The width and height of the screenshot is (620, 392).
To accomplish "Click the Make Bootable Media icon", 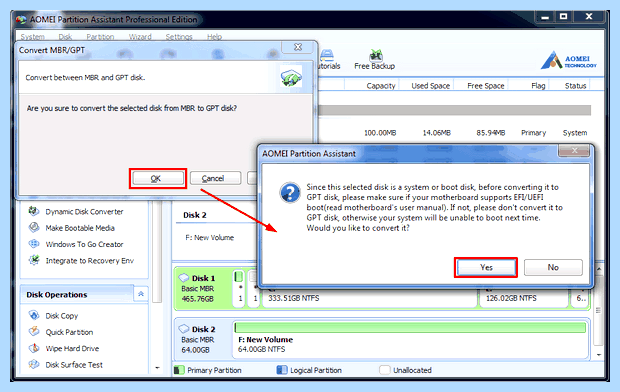I will (x=34, y=227).
